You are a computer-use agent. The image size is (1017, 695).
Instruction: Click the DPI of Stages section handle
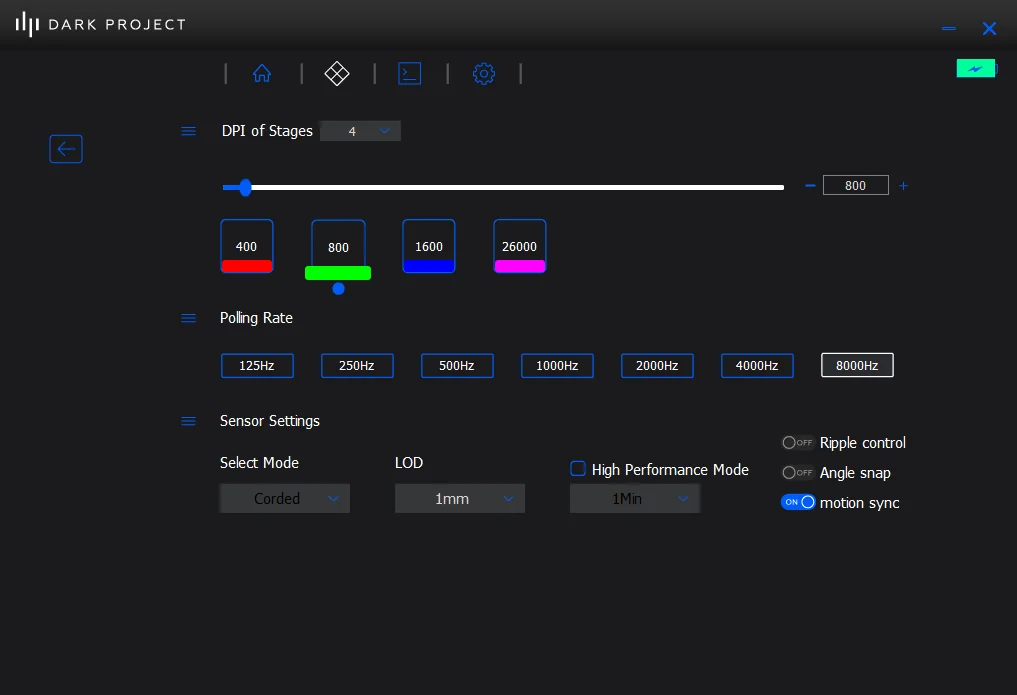point(189,131)
